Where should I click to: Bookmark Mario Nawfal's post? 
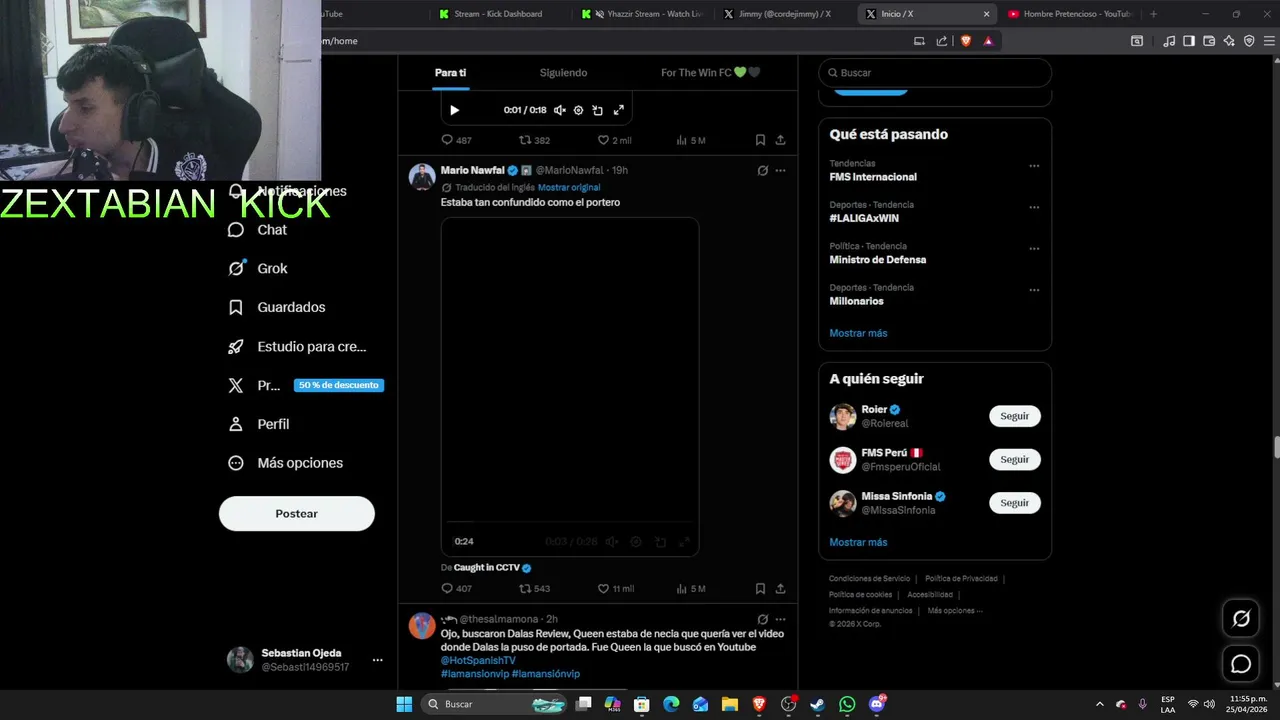coord(760,588)
